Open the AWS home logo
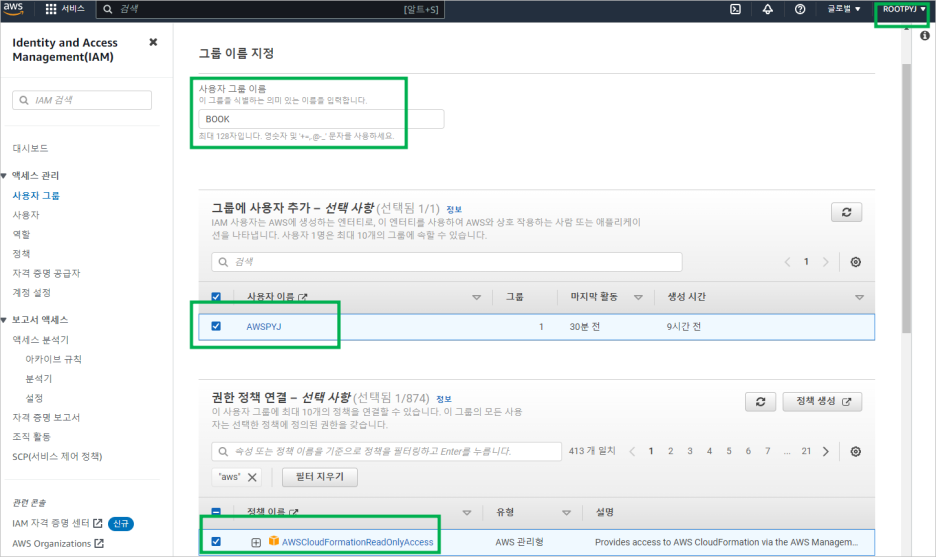This screenshot has width=936, height=557. (x=13, y=9)
